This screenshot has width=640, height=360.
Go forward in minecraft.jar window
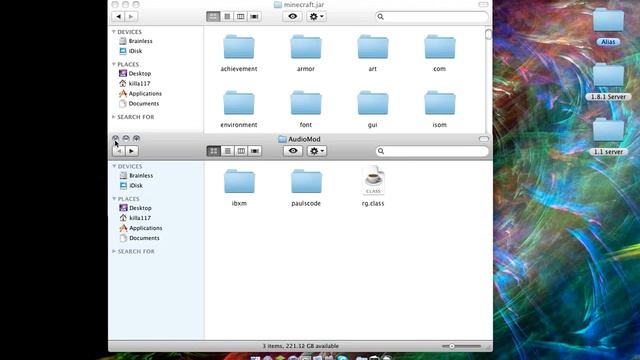[x=131, y=16]
